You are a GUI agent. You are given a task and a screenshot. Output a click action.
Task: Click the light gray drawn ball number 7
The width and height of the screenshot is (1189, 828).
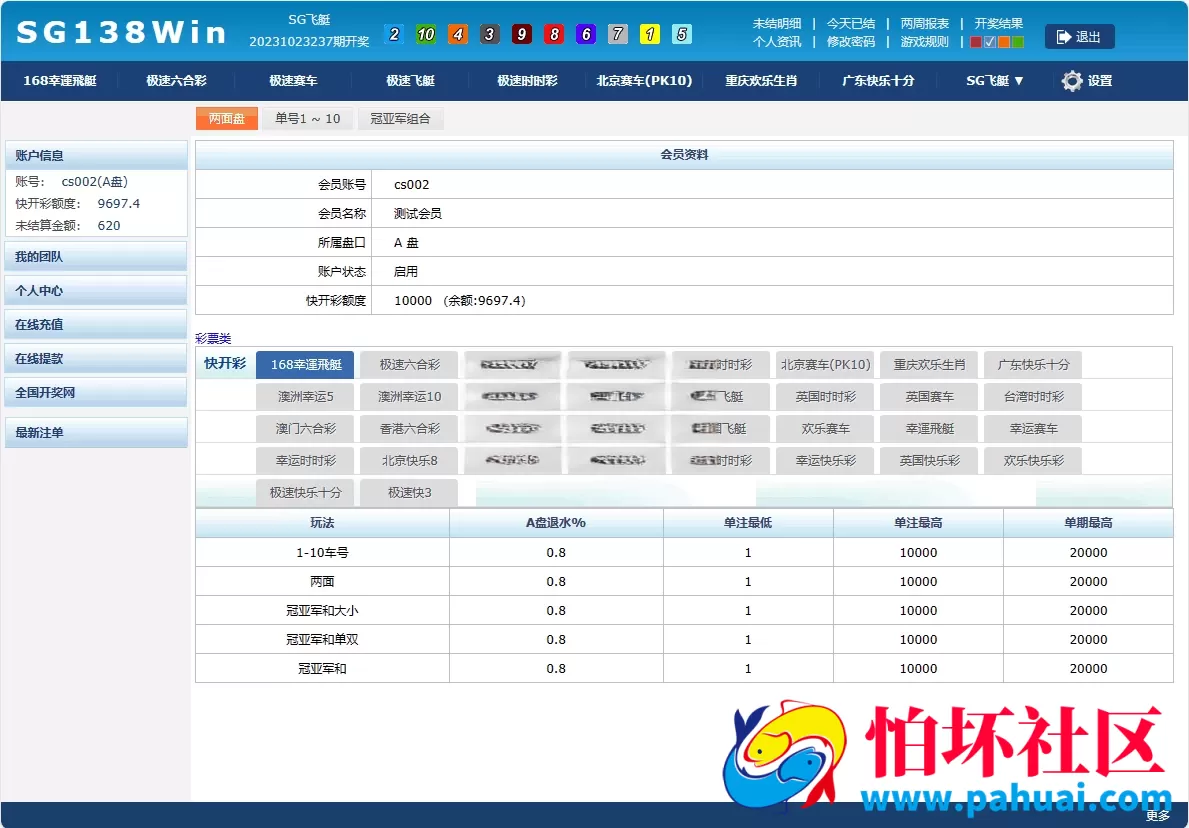(x=618, y=34)
